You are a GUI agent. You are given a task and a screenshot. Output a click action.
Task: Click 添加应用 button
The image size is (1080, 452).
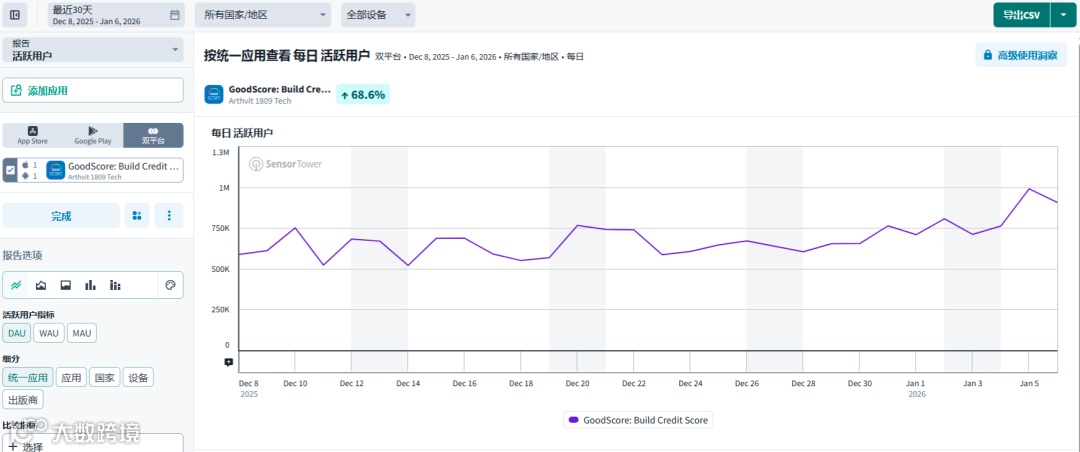[93, 90]
